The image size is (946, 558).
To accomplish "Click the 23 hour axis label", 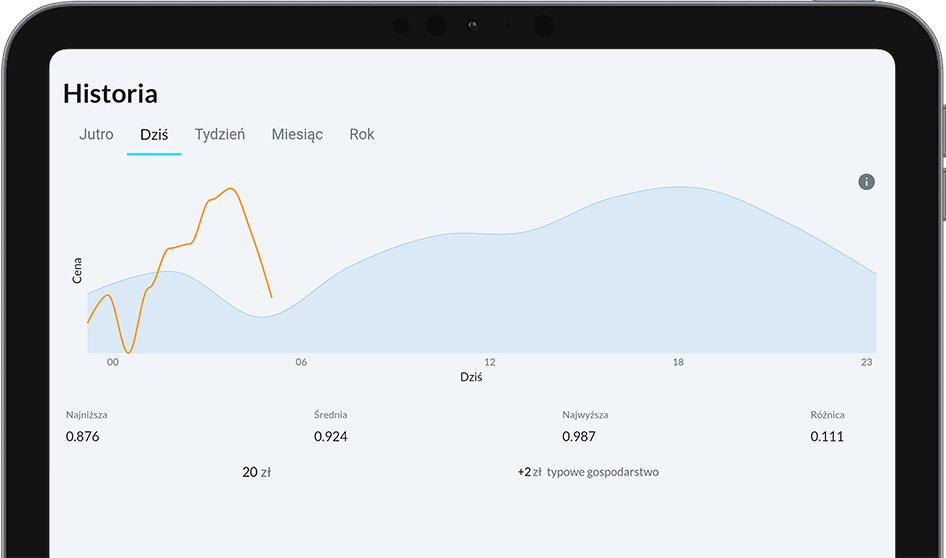I will [866, 362].
